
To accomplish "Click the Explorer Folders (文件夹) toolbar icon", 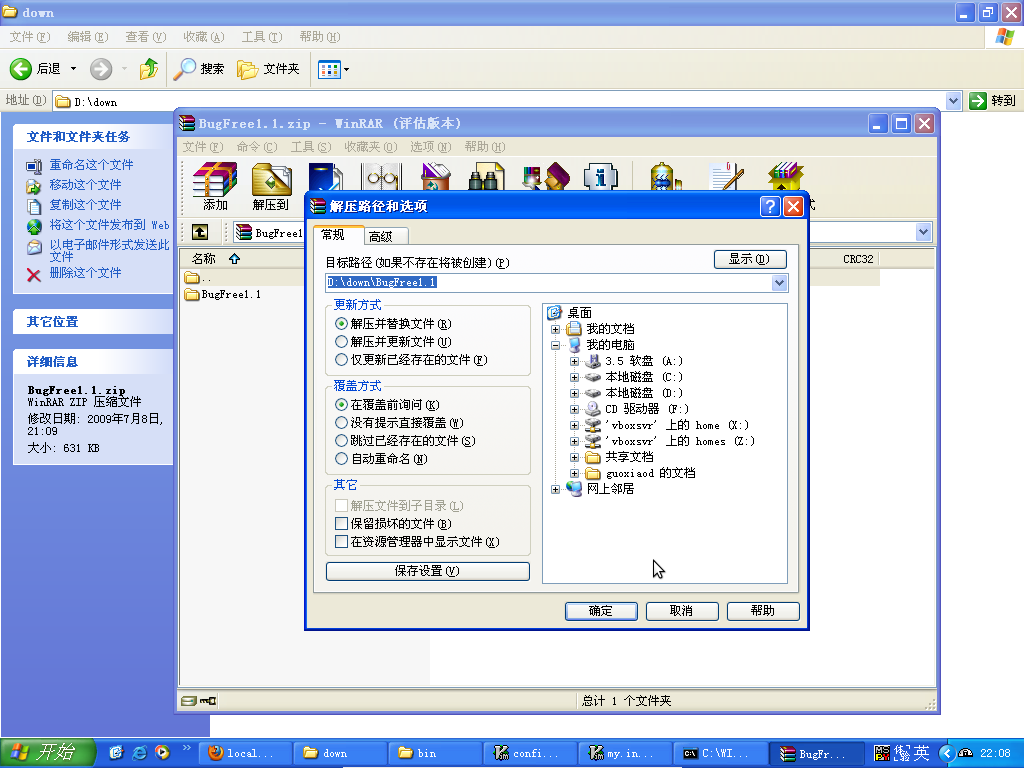I will pyautogui.click(x=247, y=69).
